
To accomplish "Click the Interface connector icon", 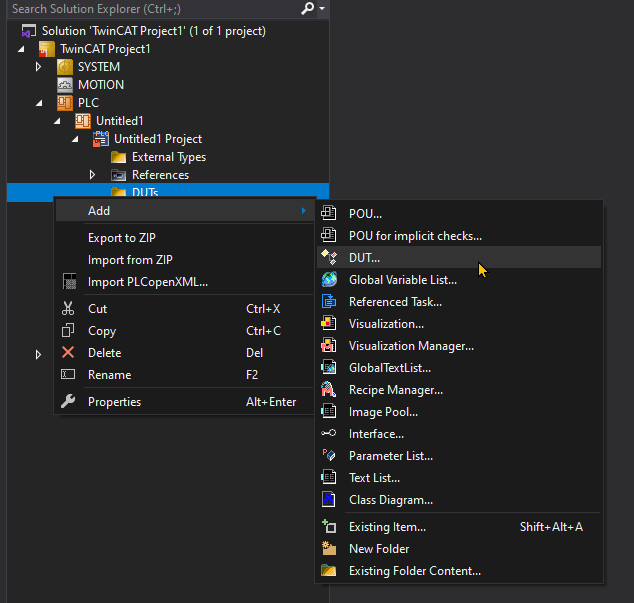I will [x=329, y=433].
